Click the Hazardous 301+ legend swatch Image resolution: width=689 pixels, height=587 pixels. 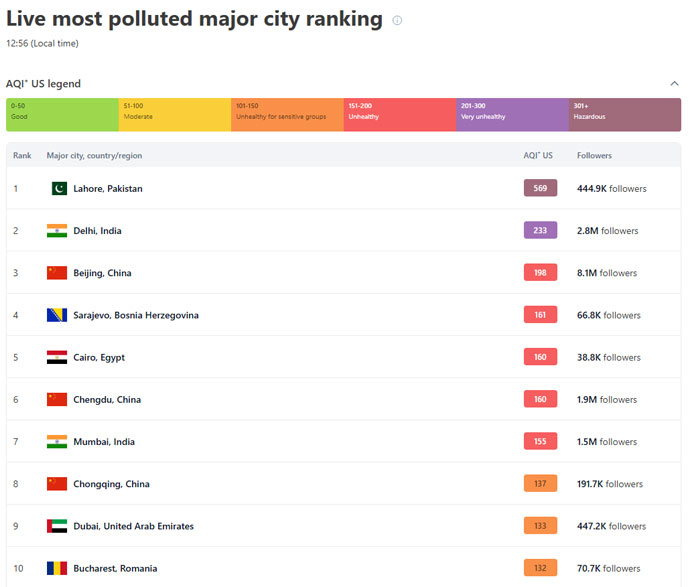tap(624, 114)
